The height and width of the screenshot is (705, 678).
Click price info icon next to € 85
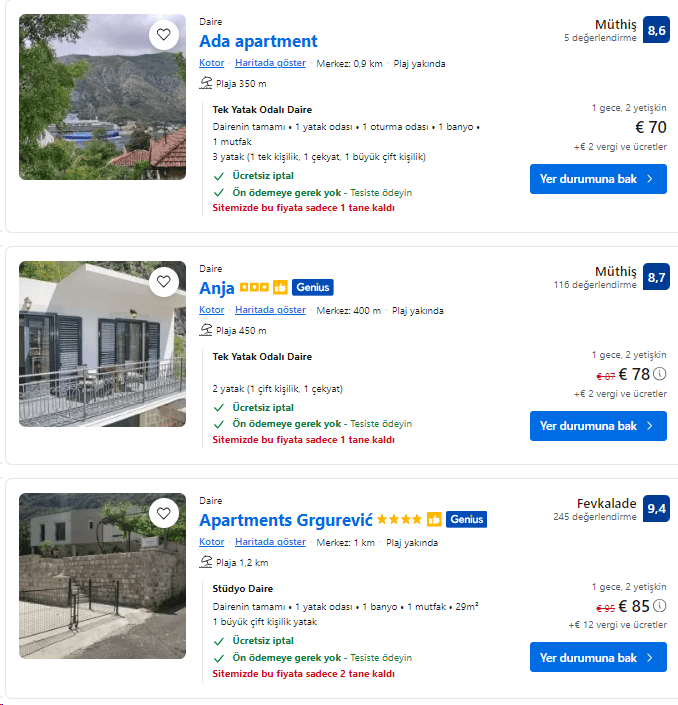(660, 606)
